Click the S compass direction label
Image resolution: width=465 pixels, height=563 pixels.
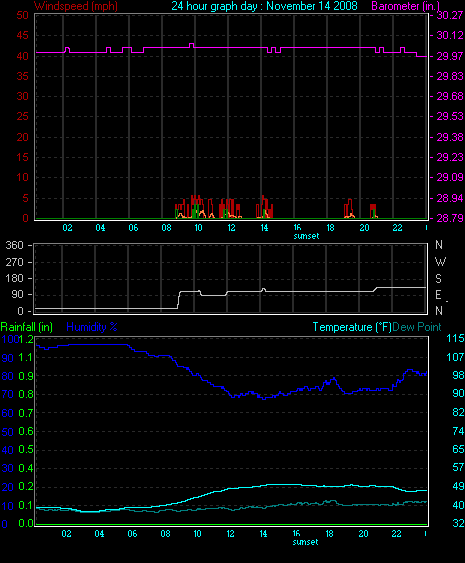(438, 278)
